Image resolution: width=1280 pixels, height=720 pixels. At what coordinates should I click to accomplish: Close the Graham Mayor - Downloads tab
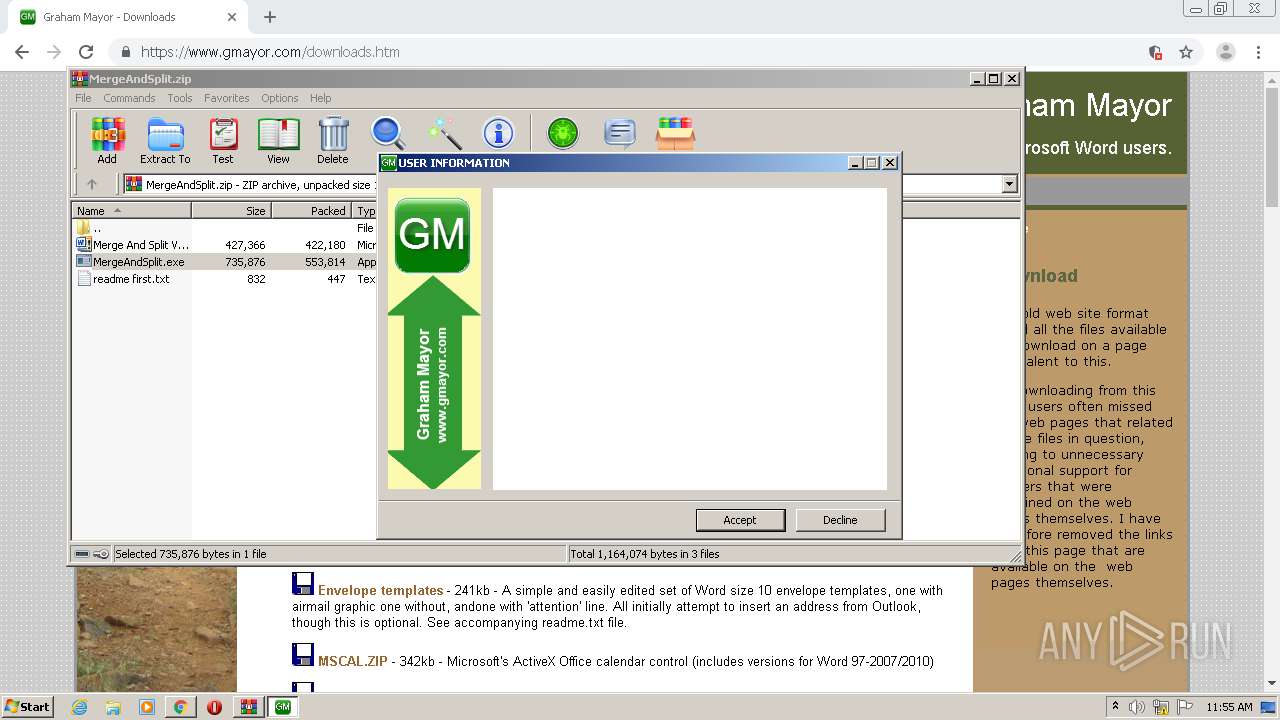[232, 17]
